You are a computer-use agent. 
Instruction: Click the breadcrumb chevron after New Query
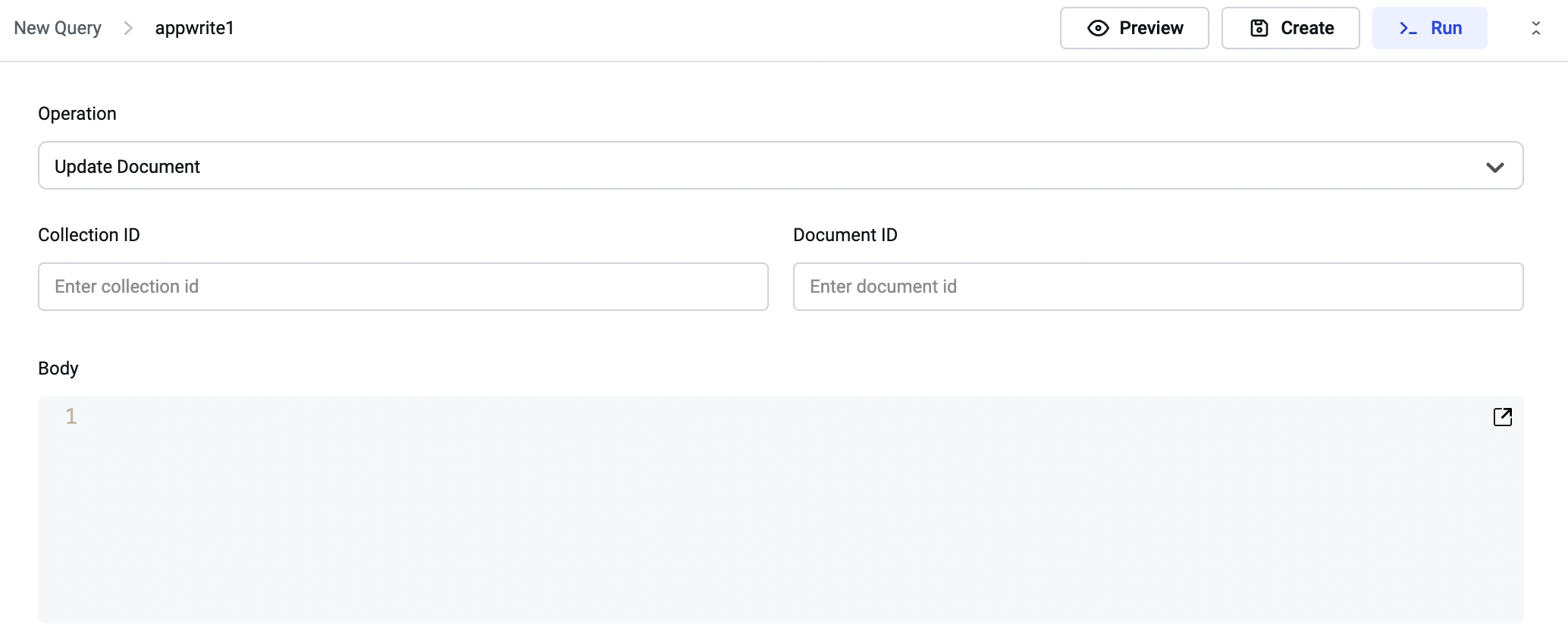coord(128,28)
